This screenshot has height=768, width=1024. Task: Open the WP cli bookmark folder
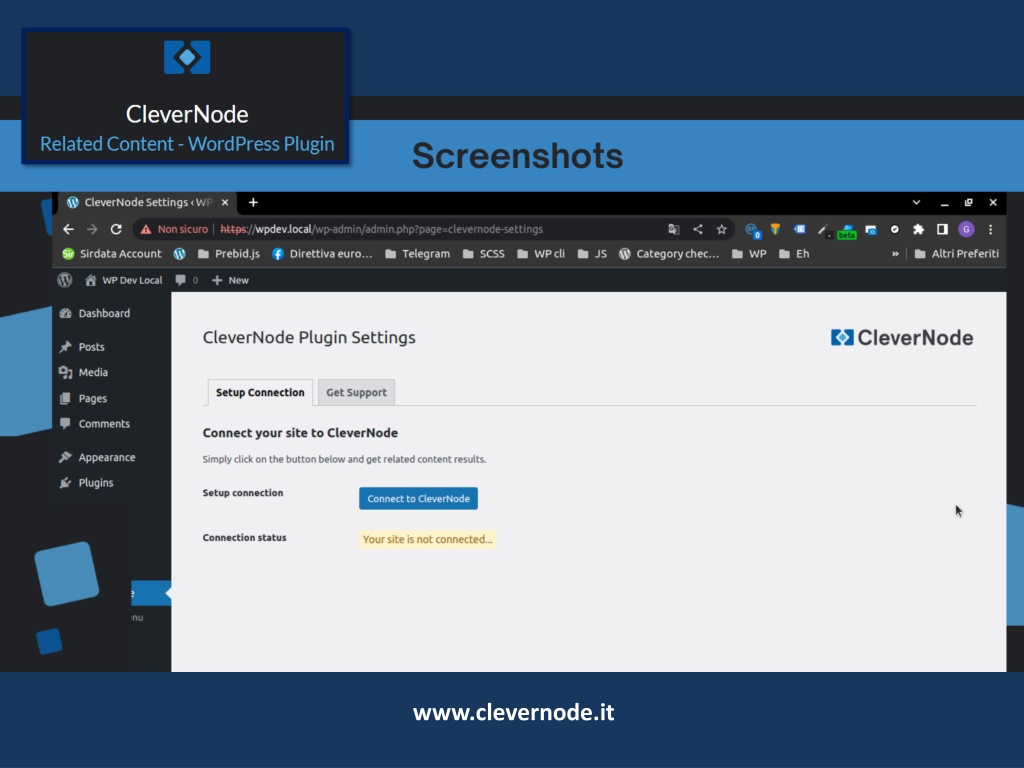pyautogui.click(x=541, y=254)
